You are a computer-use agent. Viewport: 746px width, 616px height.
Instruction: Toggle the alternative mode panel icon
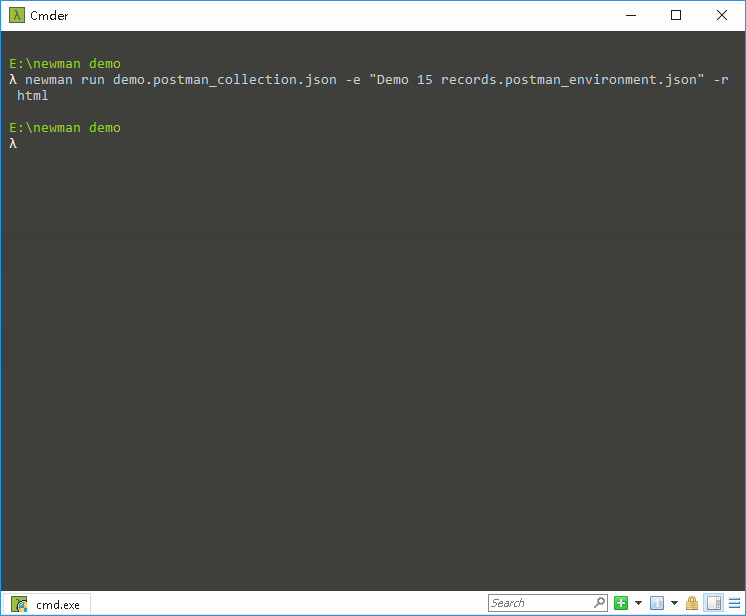point(714,603)
